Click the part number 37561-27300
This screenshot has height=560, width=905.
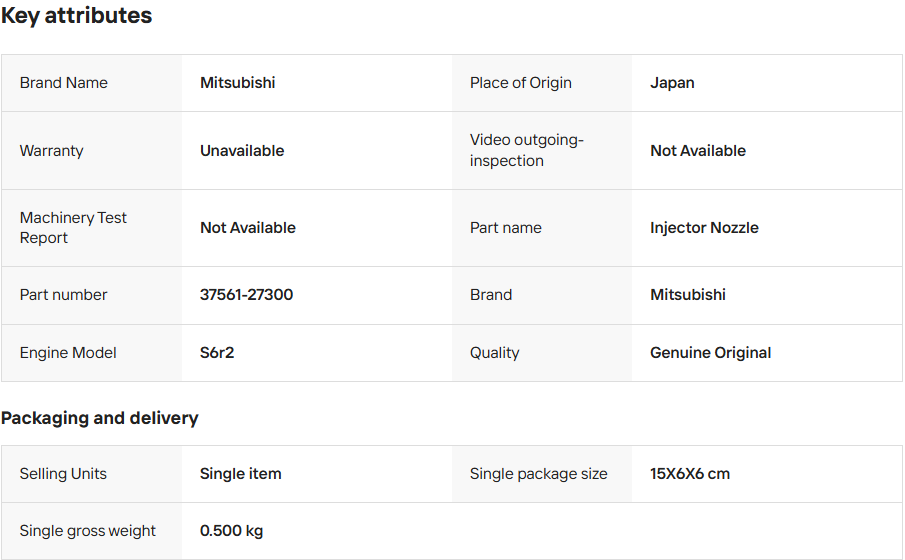pyautogui.click(x=246, y=295)
